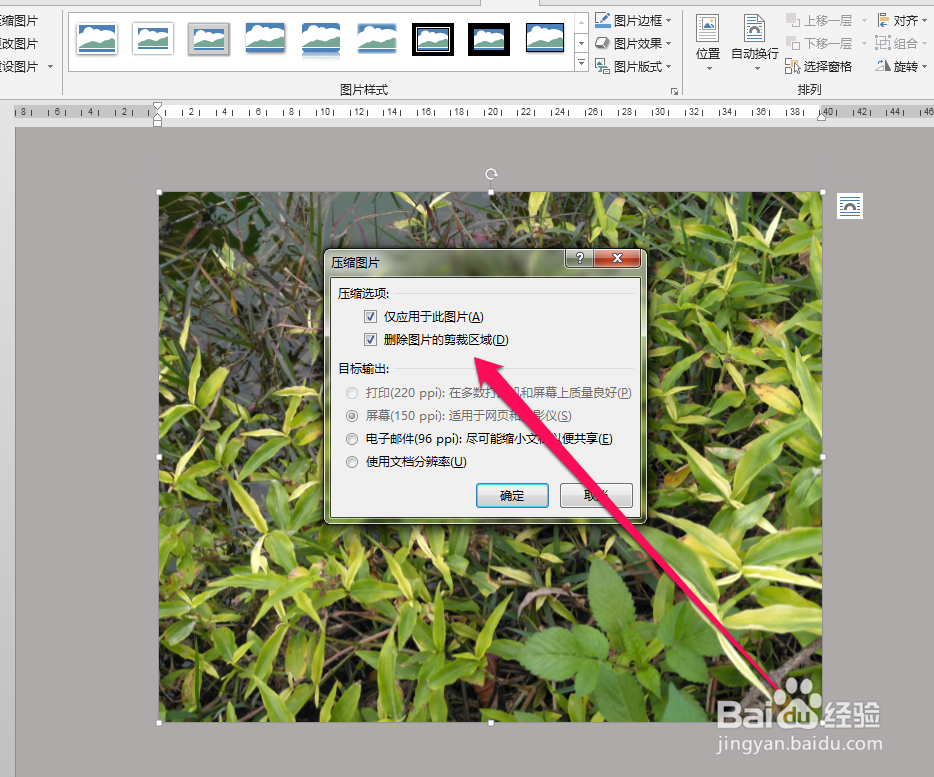The image size is (934, 777).
Task: Click the first-line indent marker on ruler
Action: point(157,107)
